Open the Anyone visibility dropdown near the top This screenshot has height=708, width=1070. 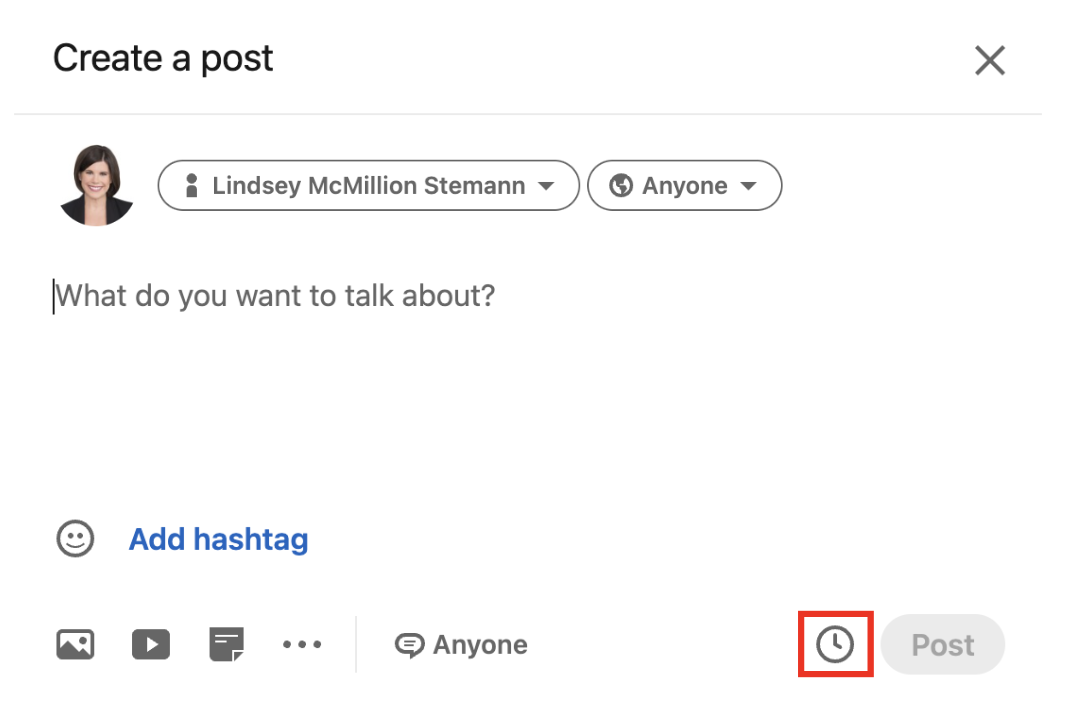[684, 186]
